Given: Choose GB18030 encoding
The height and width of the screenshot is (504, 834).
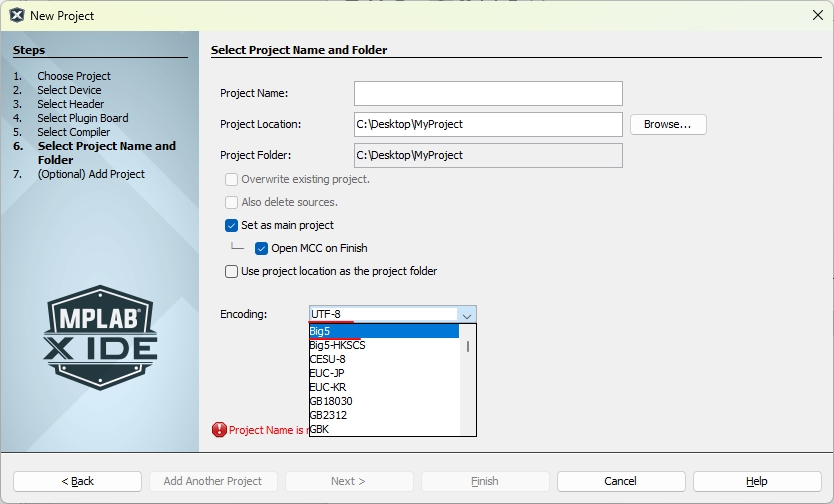Looking at the screenshot, I should pyautogui.click(x=383, y=401).
